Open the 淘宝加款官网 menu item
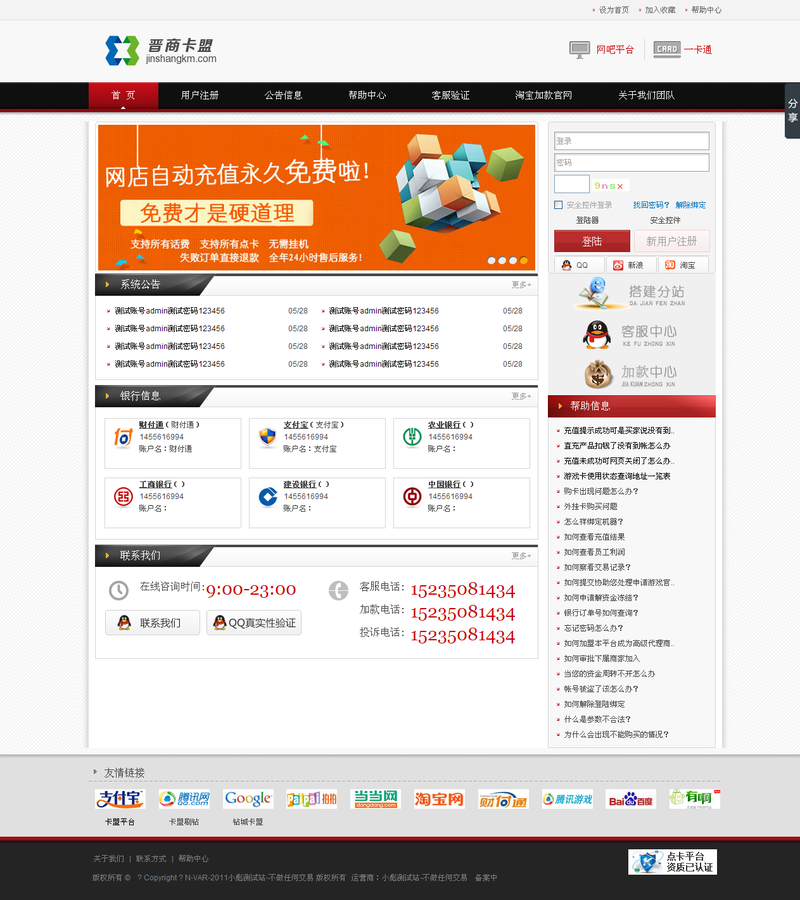This screenshot has width=800, height=900. click(x=548, y=97)
